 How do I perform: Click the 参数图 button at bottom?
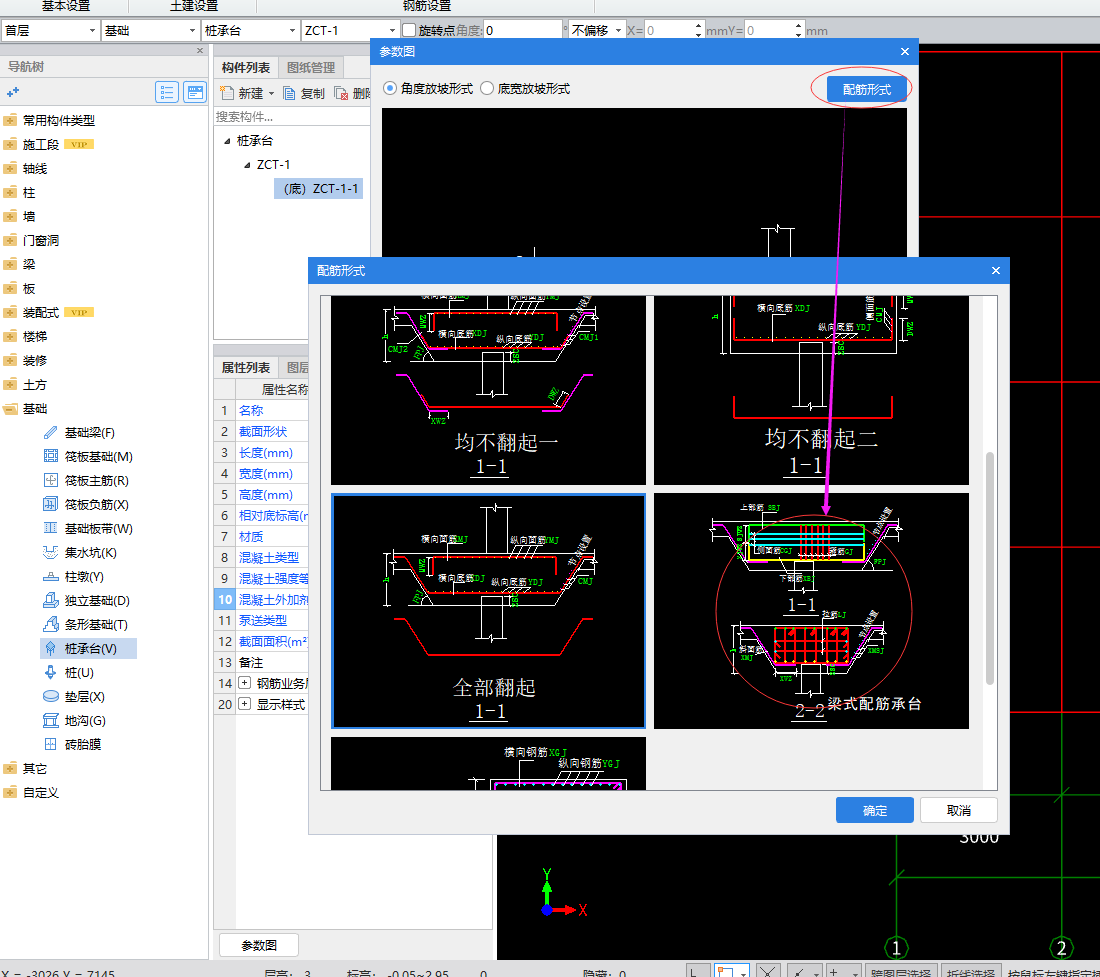click(259, 945)
